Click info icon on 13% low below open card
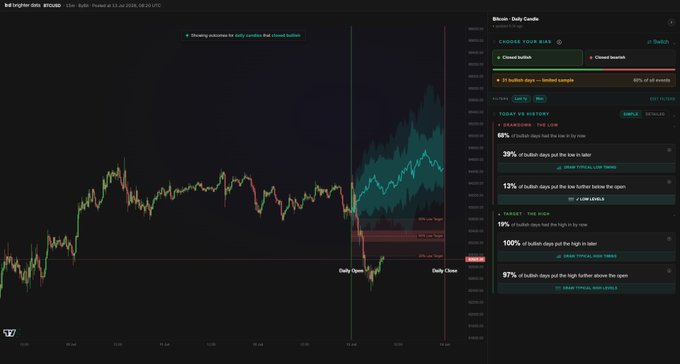 coord(669,182)
